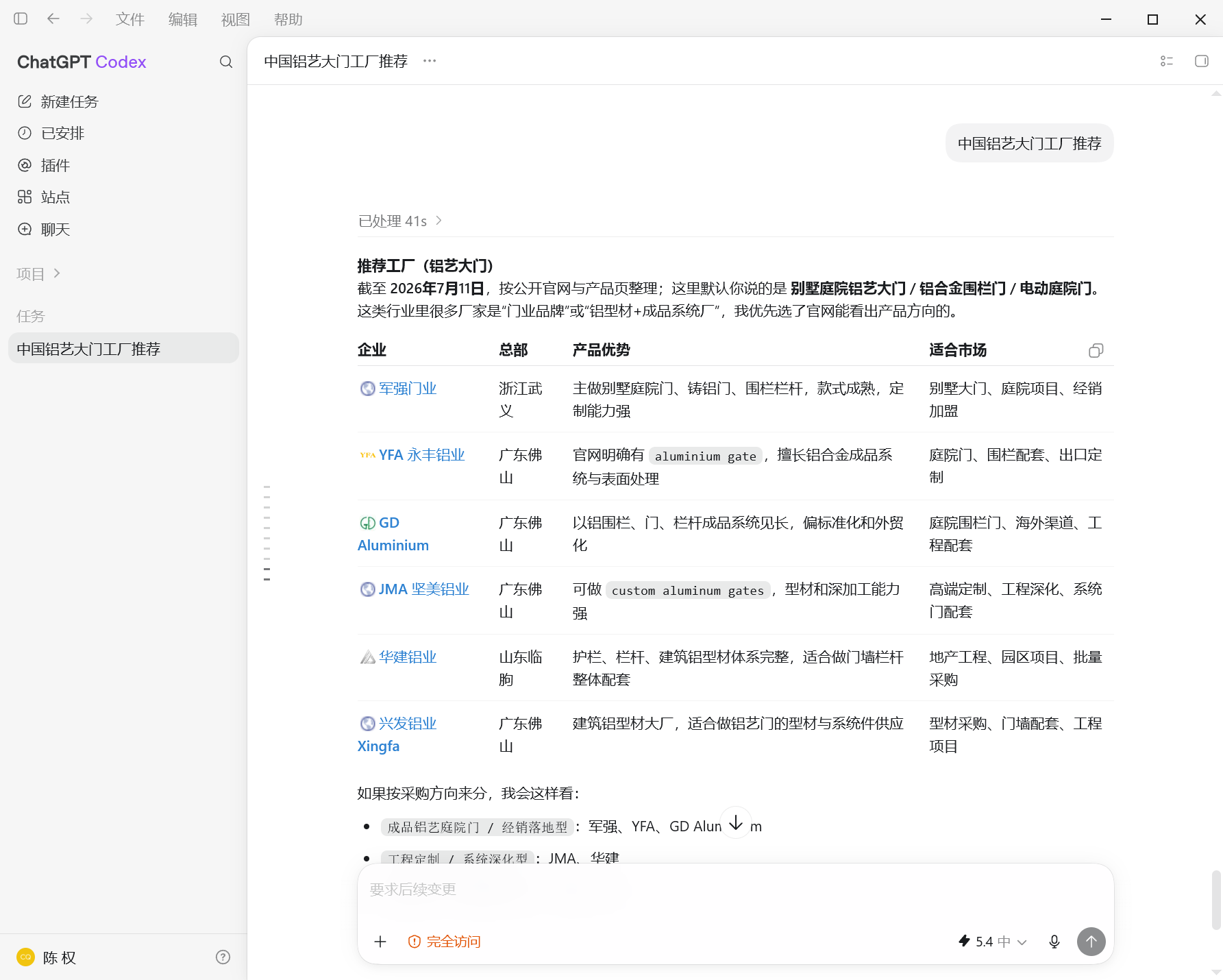Toggle the sidebar panel icon
The height and width of the screenshot is (980, 1223).
(21, 19)
